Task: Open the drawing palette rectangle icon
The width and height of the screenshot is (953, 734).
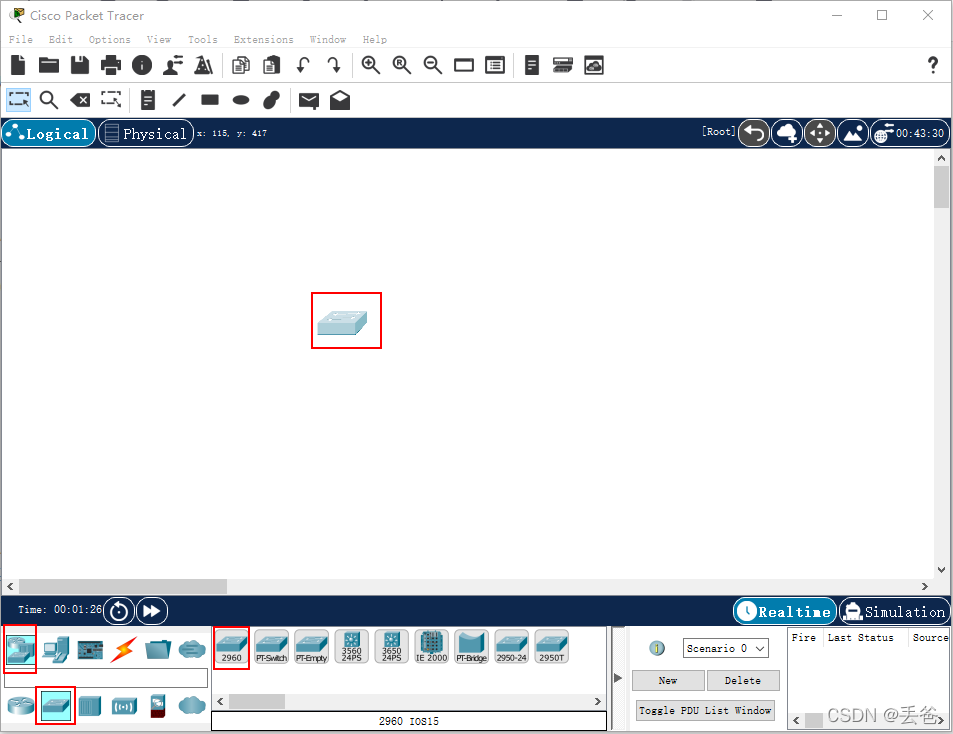Action: coord(464,65)
